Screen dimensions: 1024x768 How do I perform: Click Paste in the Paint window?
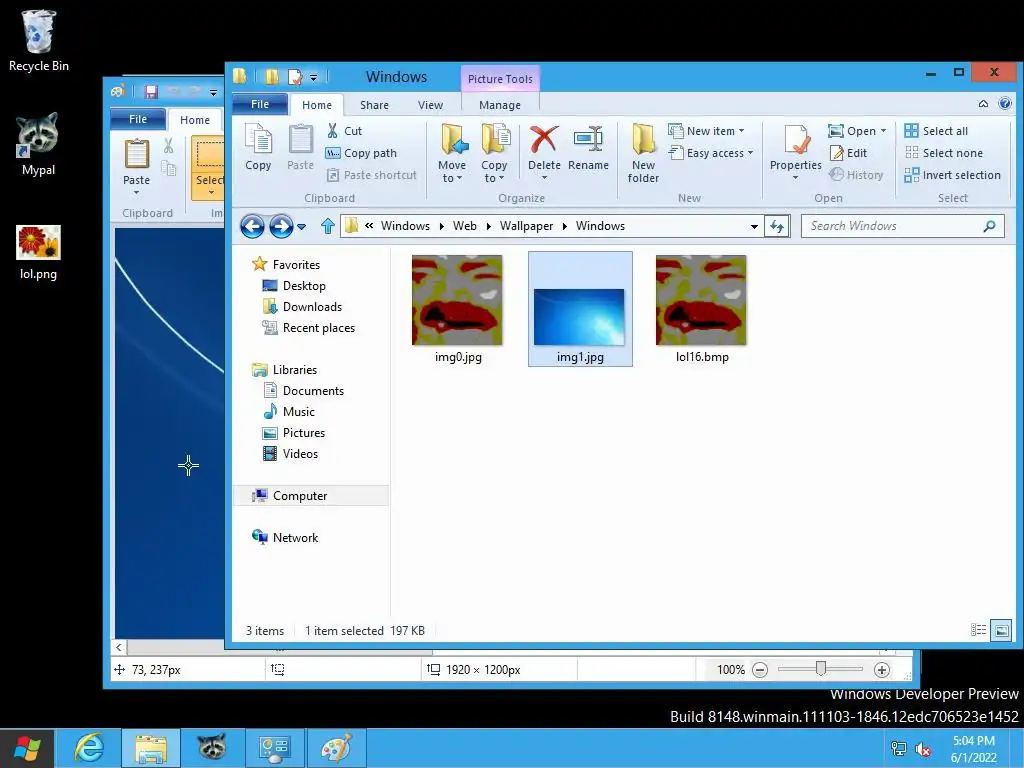136,167
